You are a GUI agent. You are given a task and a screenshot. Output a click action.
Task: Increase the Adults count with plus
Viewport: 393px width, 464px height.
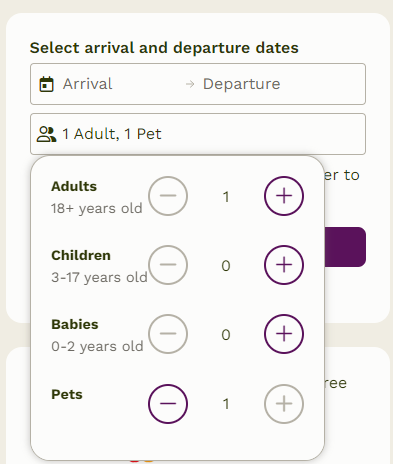click(284, 196)
